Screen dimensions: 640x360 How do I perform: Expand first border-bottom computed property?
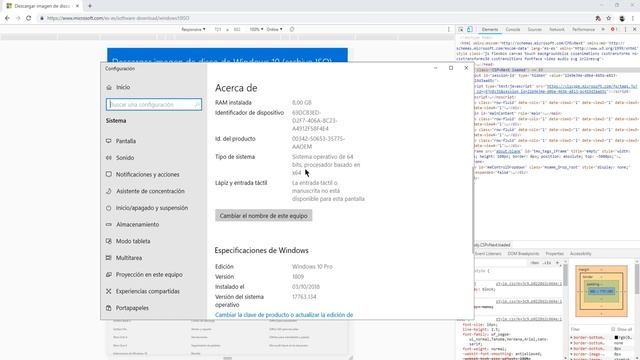(x=571, y=338)
